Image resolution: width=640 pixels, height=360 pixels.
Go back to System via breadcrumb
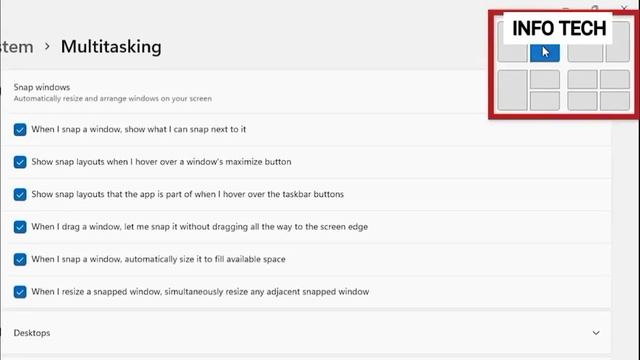coord(17,47)
